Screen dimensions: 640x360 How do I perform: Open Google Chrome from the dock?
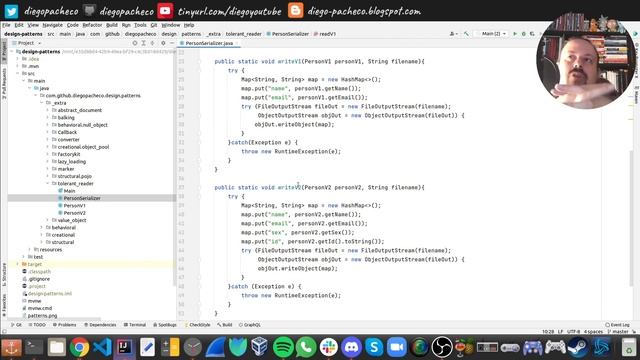pyautogui.click(x=79, y=347)
